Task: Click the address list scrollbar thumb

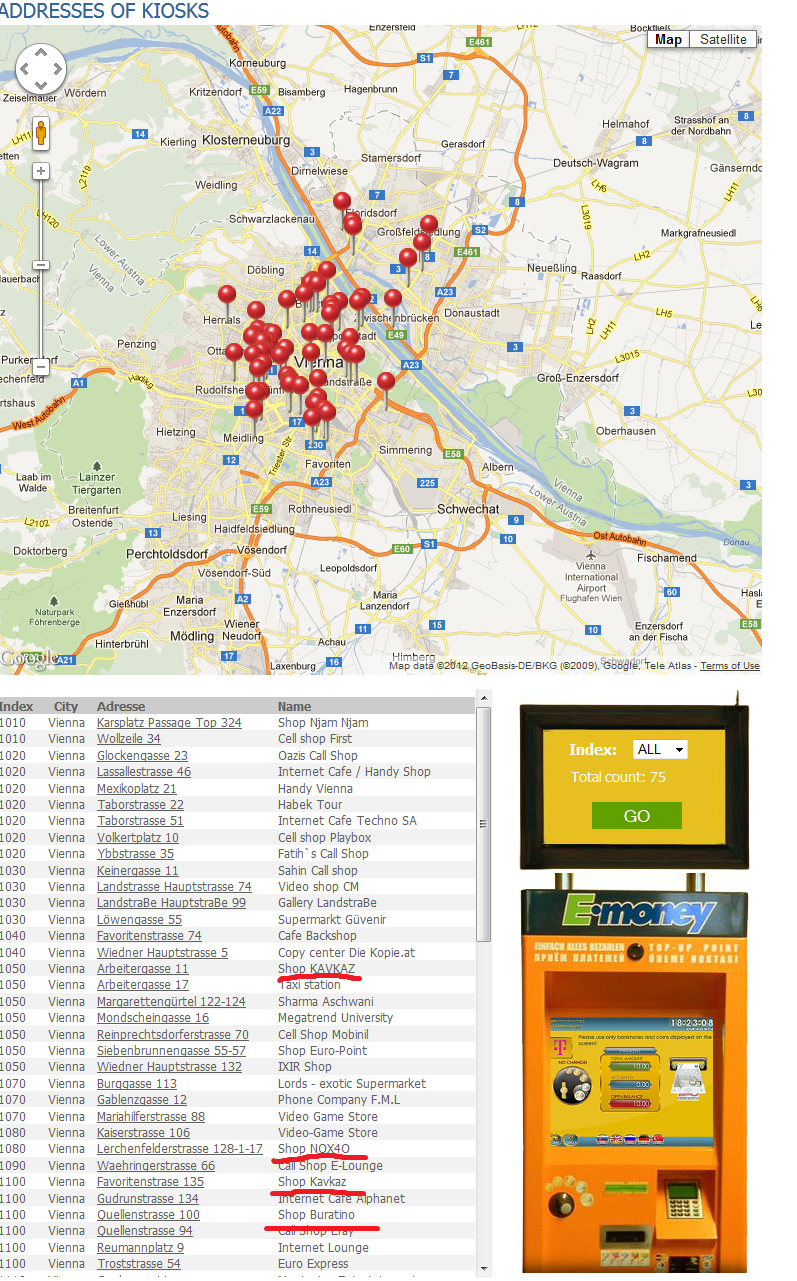Action: 484,824
